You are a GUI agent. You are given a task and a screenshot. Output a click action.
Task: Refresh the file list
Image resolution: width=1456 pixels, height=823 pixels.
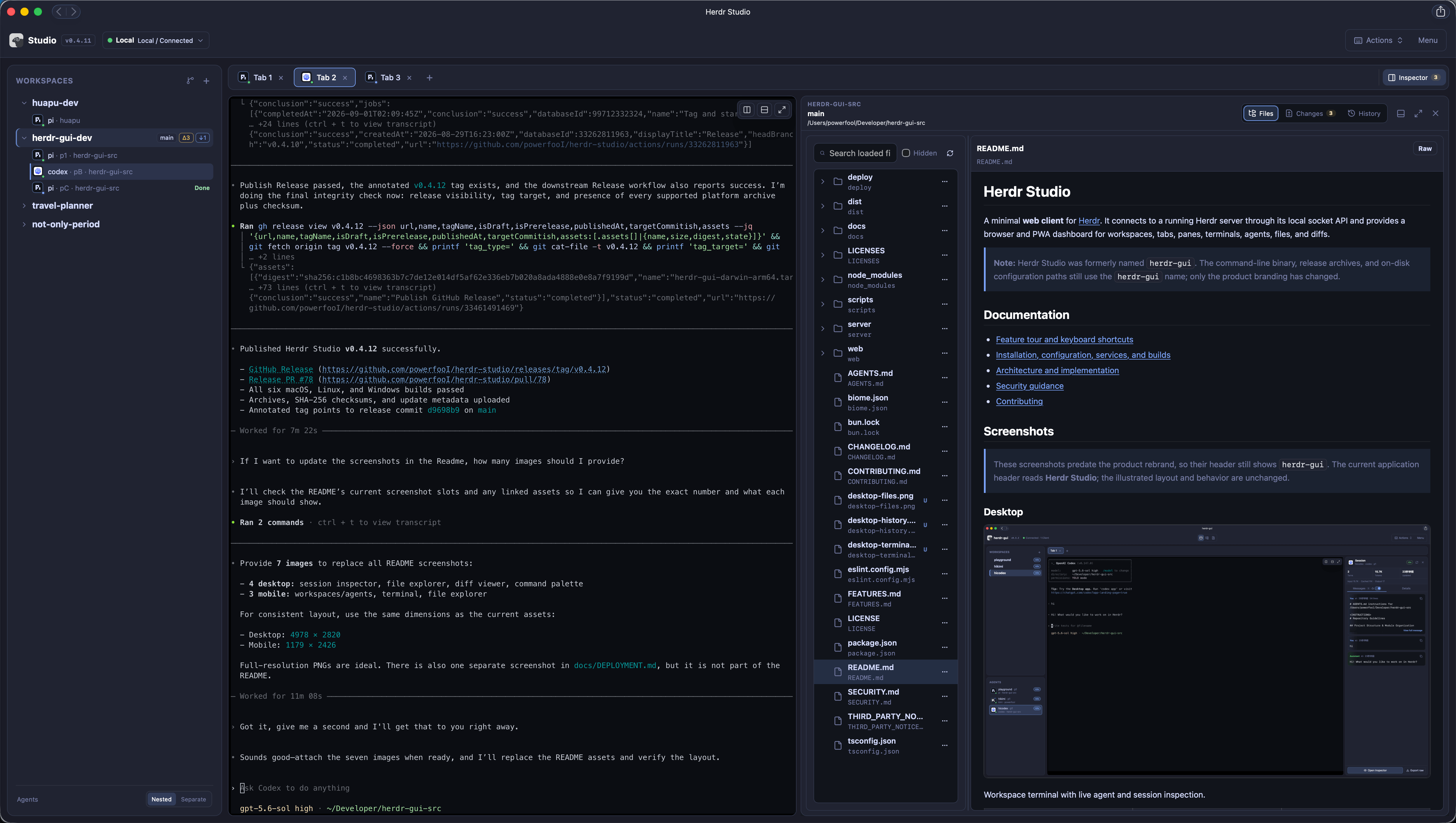click(950, 153)
